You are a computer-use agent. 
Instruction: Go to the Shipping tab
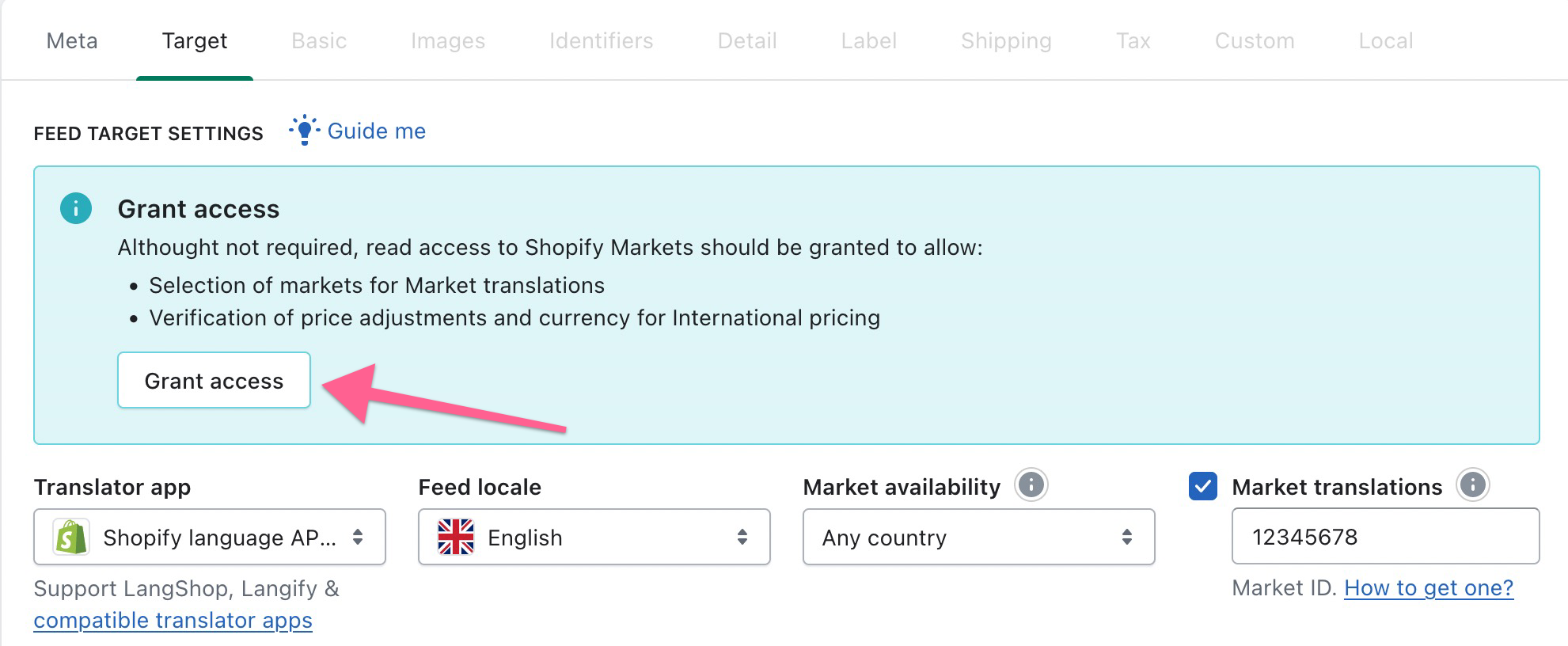click(x=1006, y=40)
